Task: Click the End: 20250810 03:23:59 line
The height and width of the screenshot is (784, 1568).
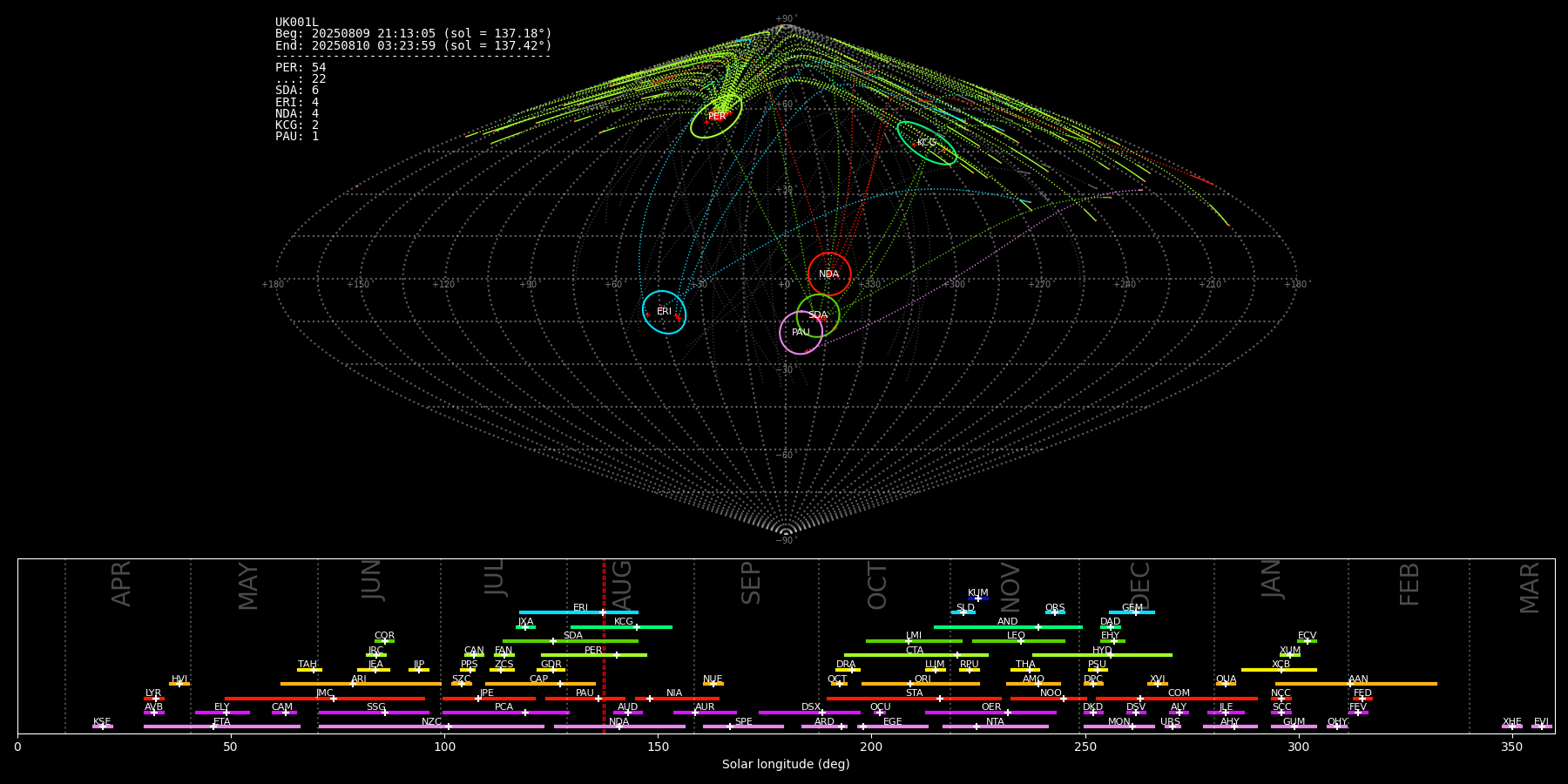Action: tap(414, 45)
